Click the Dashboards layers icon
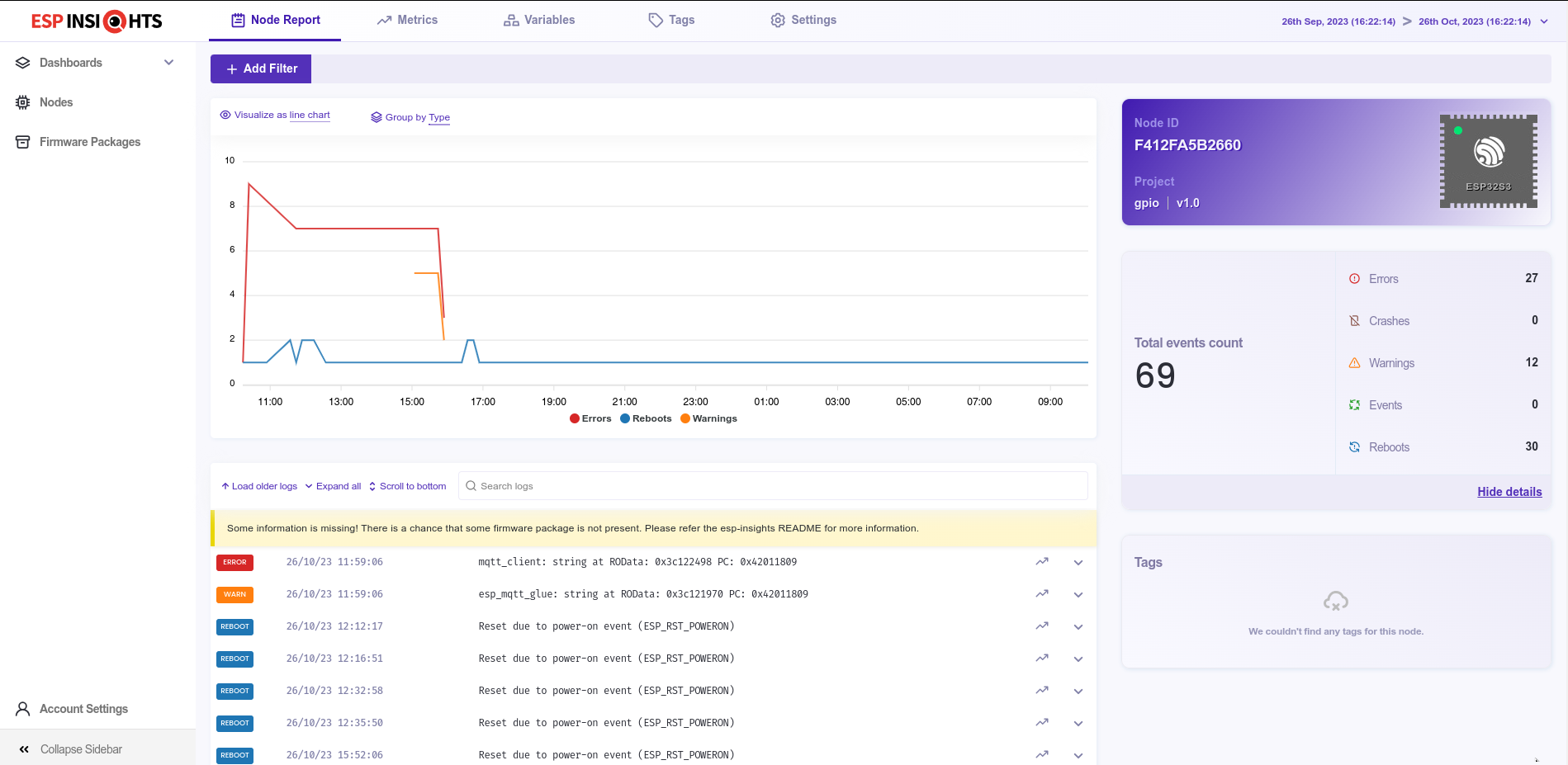1568x765 pixels. (23, 63)
